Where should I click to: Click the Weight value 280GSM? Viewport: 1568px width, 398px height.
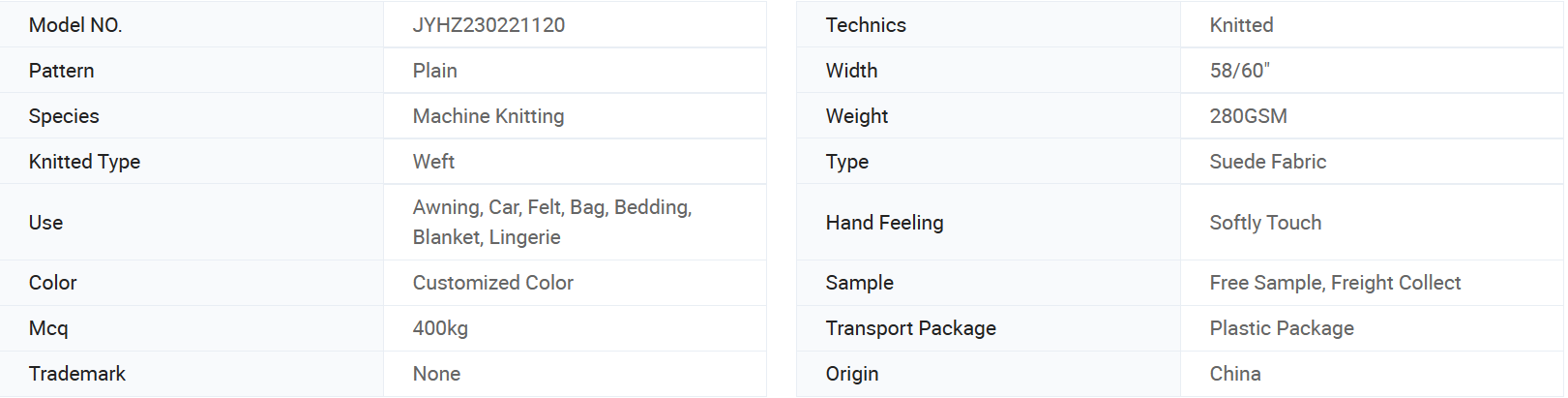click(x=1248, y=116)
